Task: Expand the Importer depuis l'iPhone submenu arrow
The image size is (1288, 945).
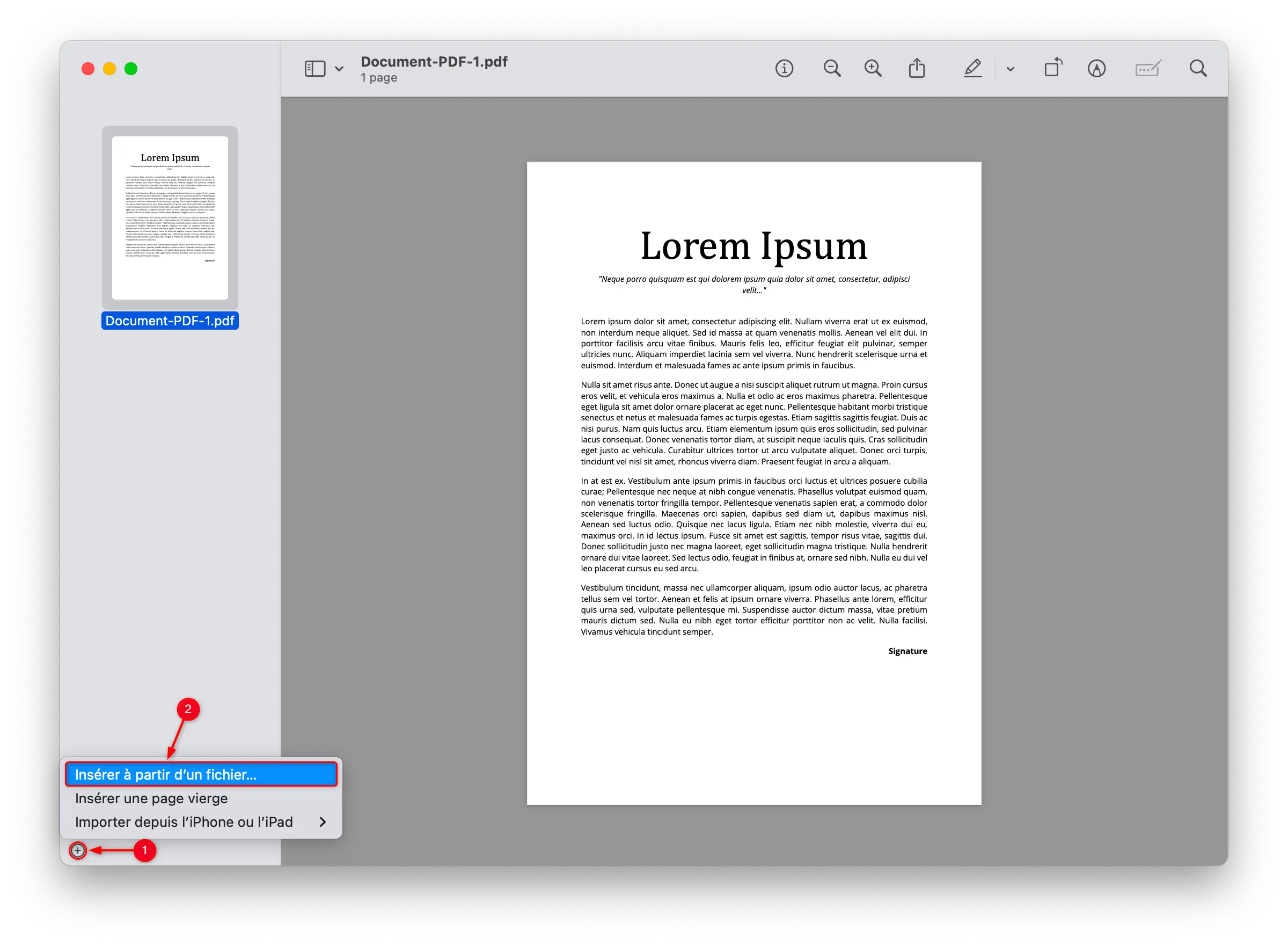Action: tap(323, 822)
